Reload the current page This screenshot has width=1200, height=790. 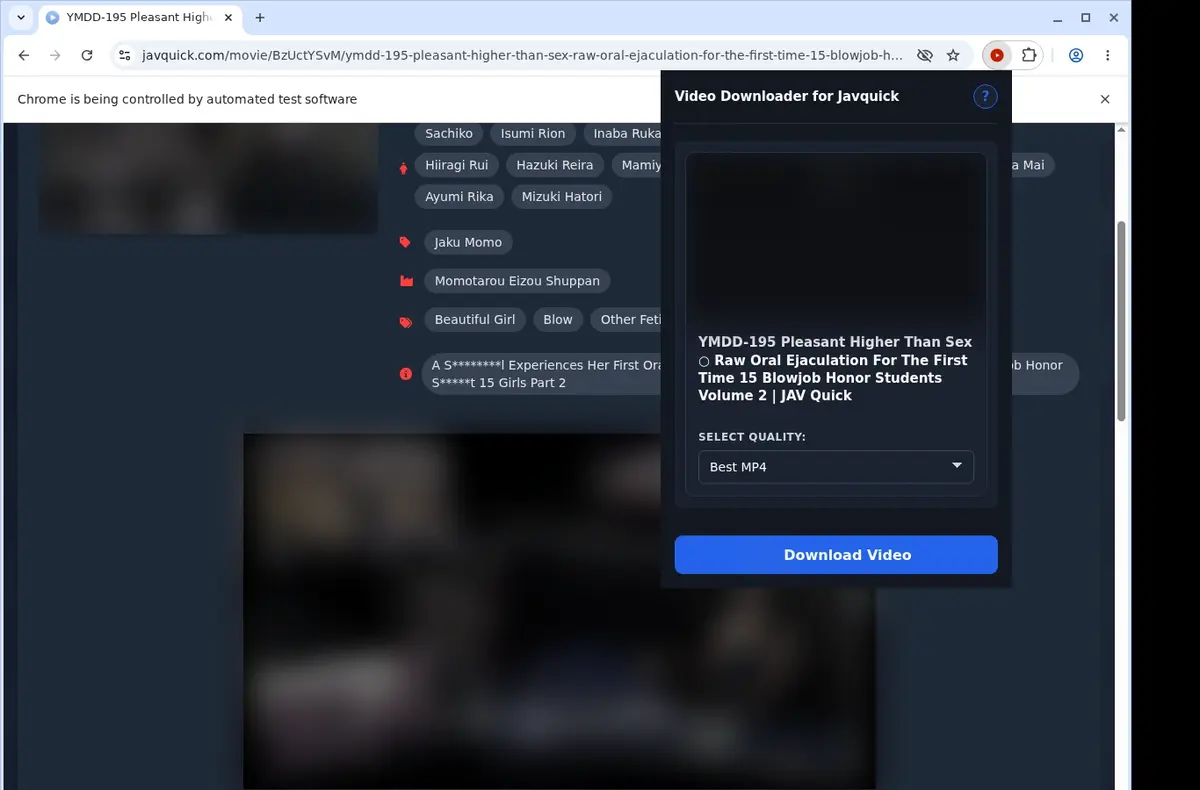[x=87, y=56]
